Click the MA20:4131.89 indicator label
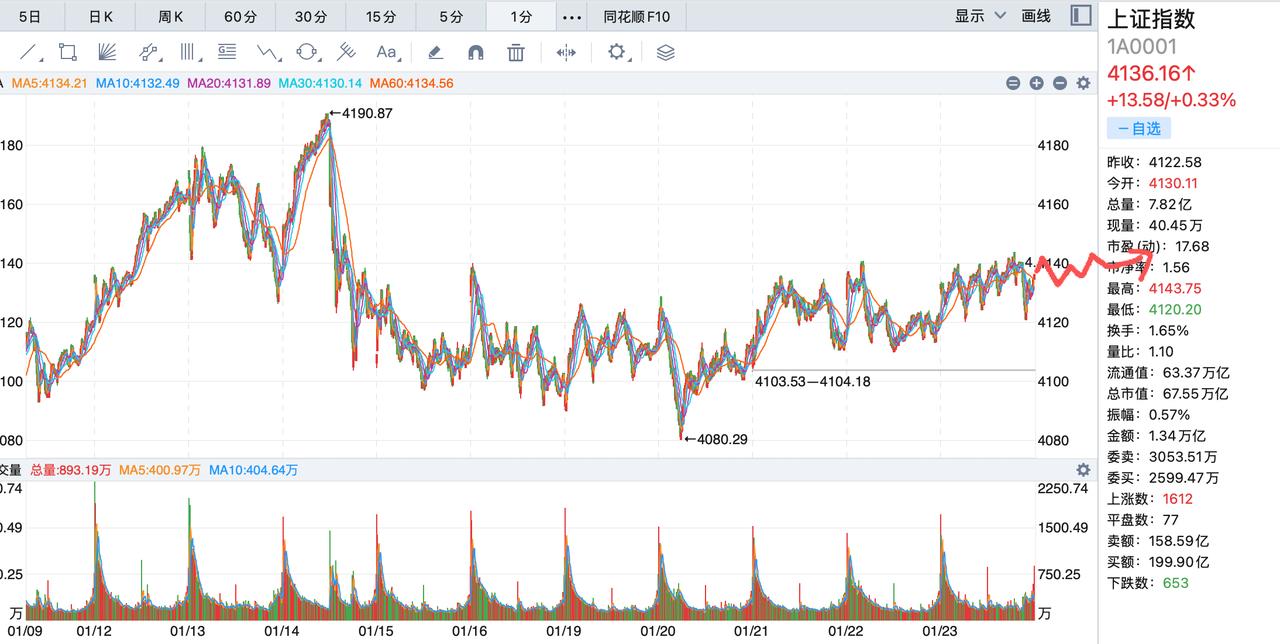Viewport: 1280px width, 644px height. [x=229, y=83]
